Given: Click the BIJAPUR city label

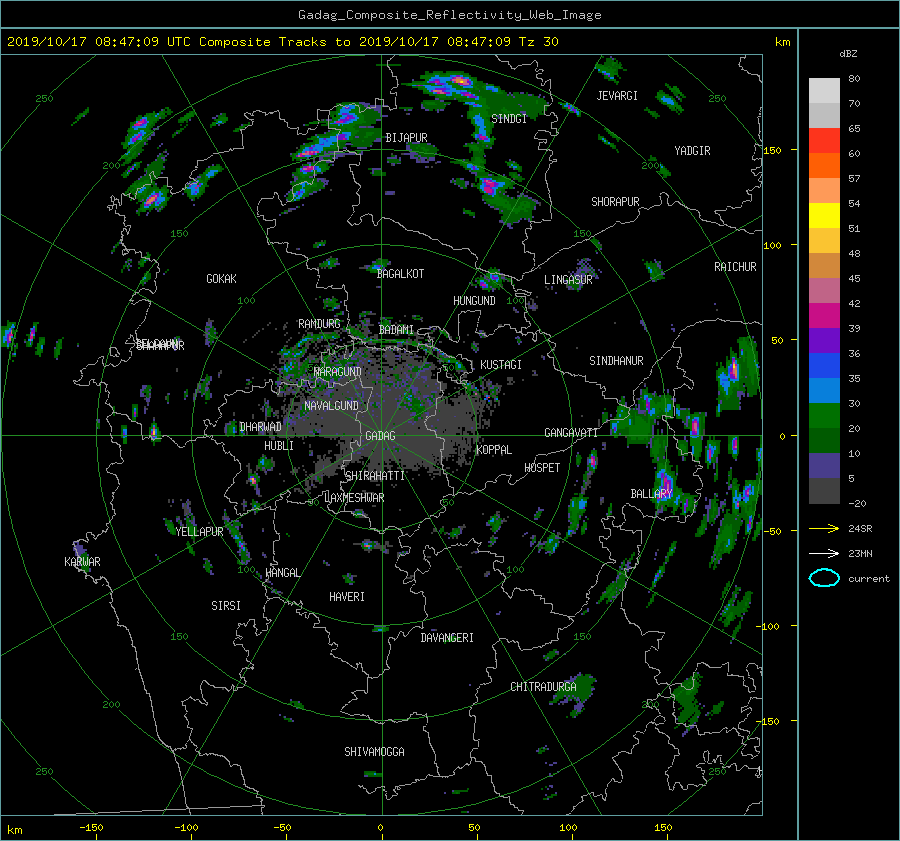Looking at the screenshot, I should [406, 138].
